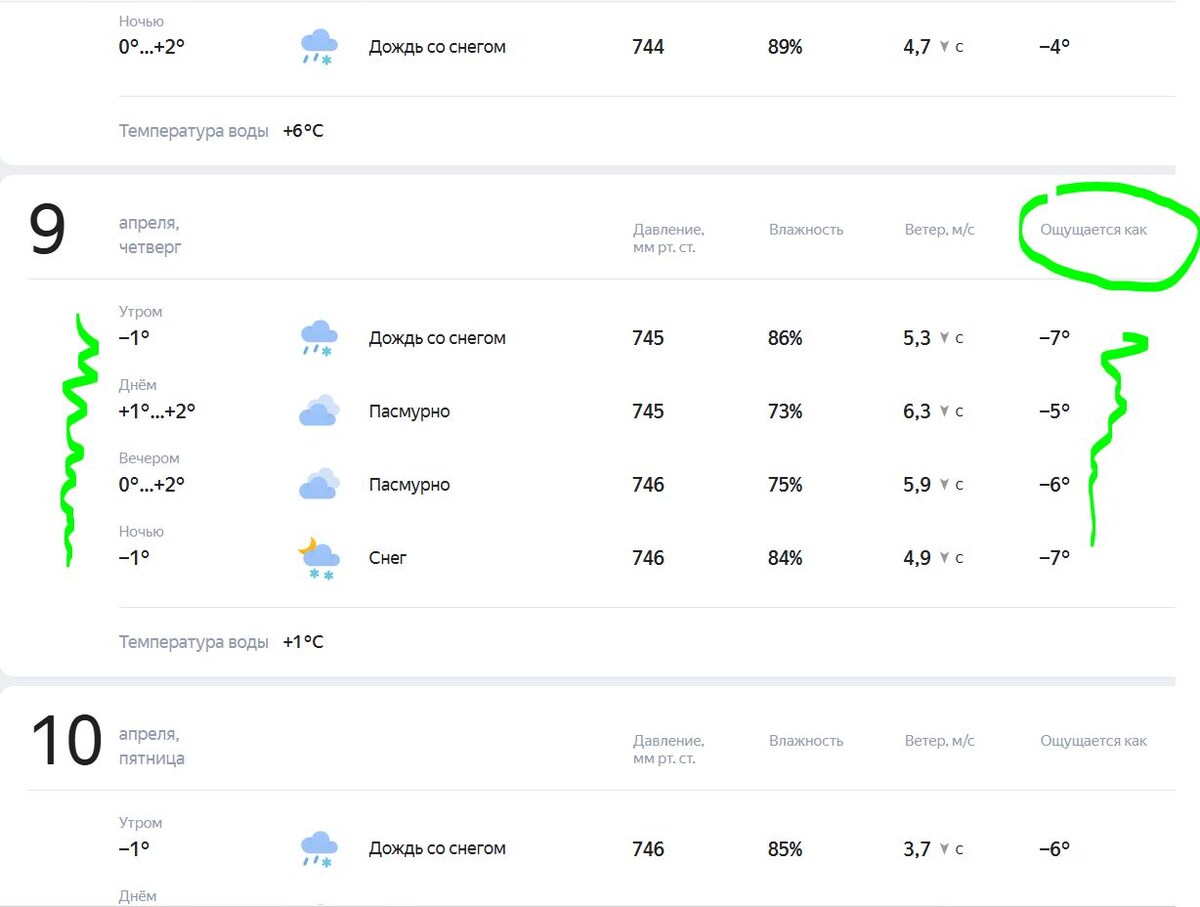This screenshot has width=1200, height=907.
Task: Click the −7° feels-like value in the night row
Action: click(1051, 558)
